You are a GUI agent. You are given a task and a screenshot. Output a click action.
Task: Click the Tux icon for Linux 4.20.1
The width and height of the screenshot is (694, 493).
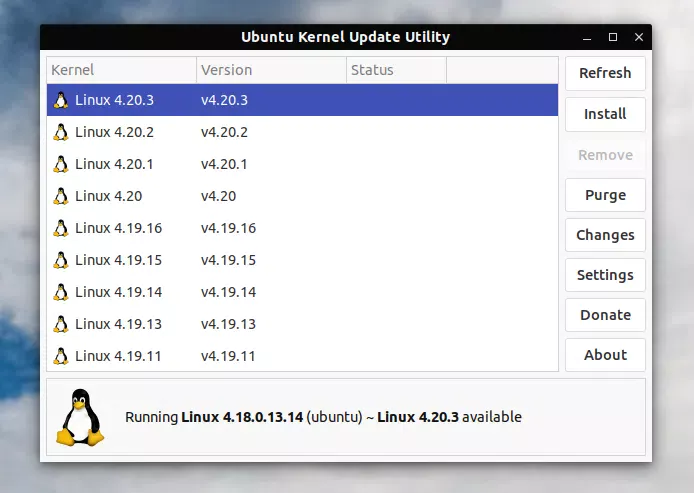[61, 164]
